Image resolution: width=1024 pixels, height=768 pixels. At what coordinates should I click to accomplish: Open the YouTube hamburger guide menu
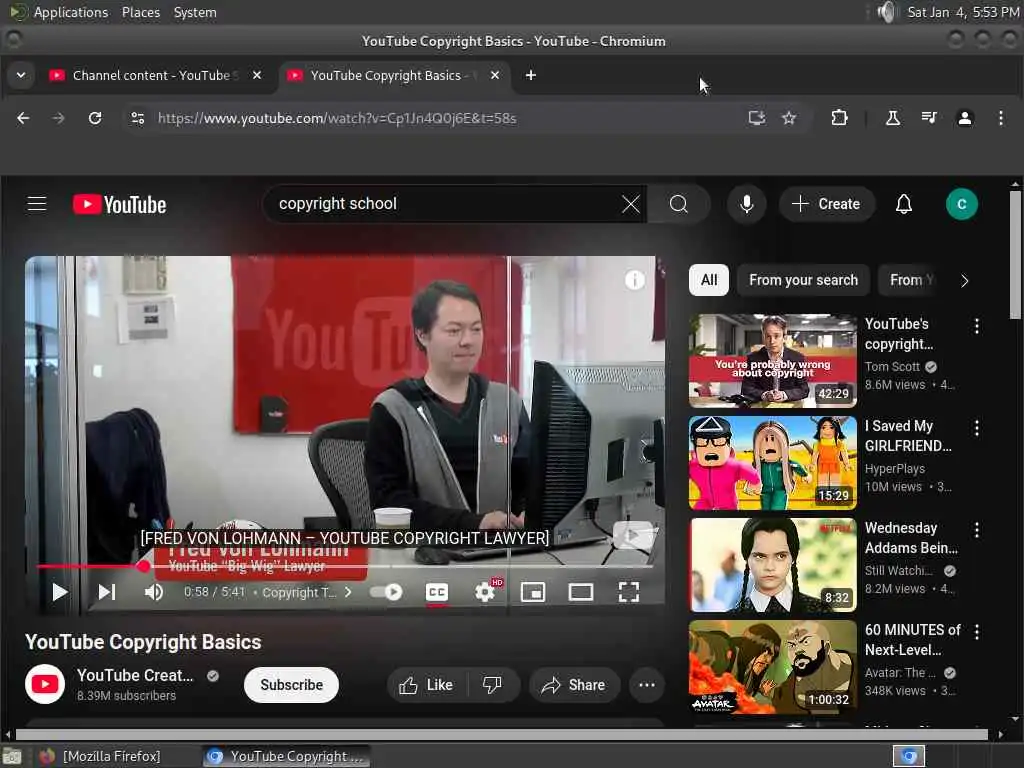click(37, 204)
